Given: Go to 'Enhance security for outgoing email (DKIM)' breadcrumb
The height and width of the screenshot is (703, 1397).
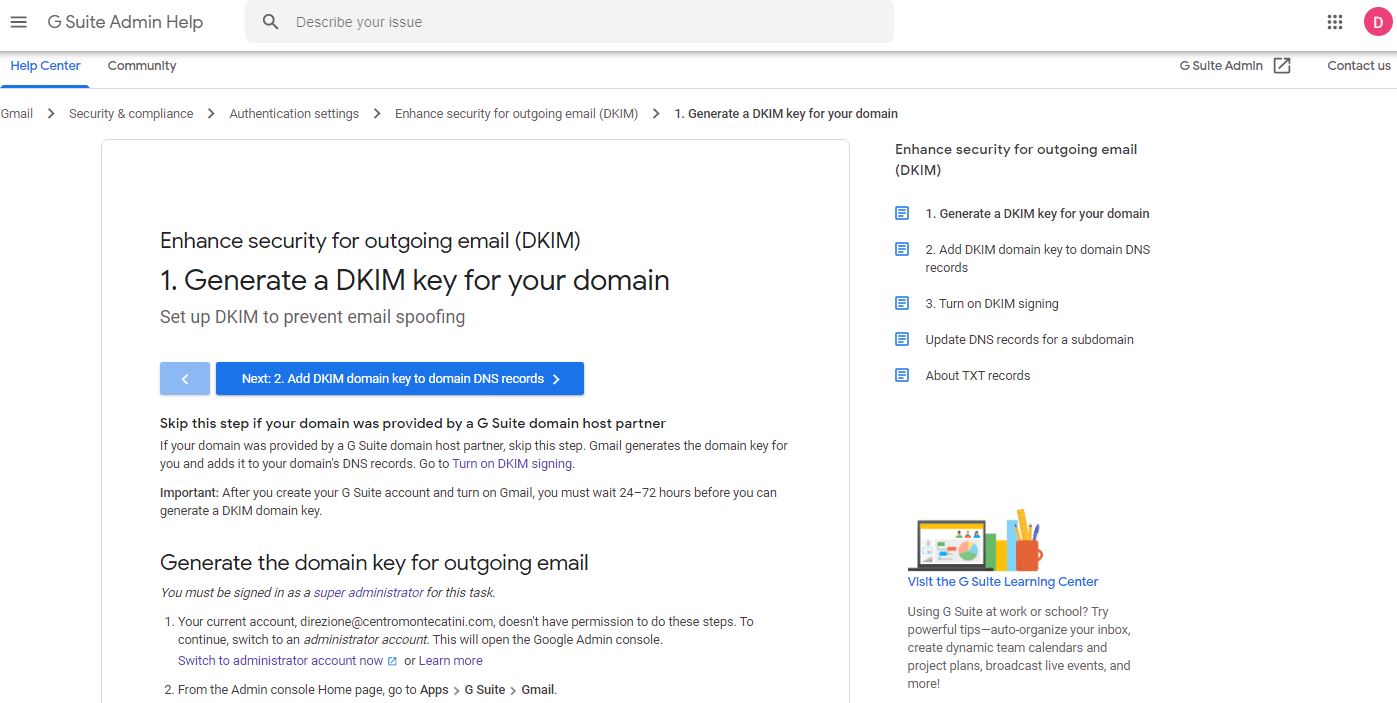Looking at the screenshot, I should tap(516, 114).
